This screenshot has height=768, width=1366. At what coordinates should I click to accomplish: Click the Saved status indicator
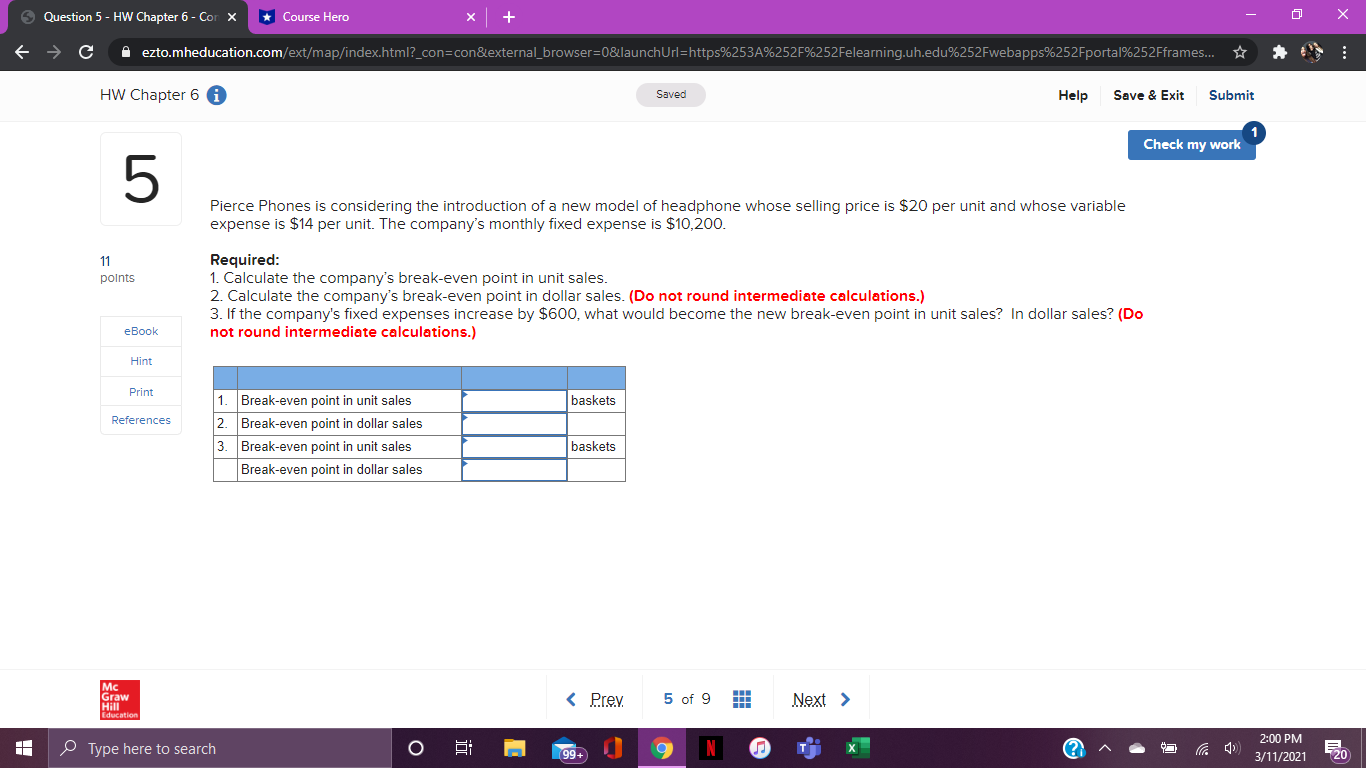point(670,95)
